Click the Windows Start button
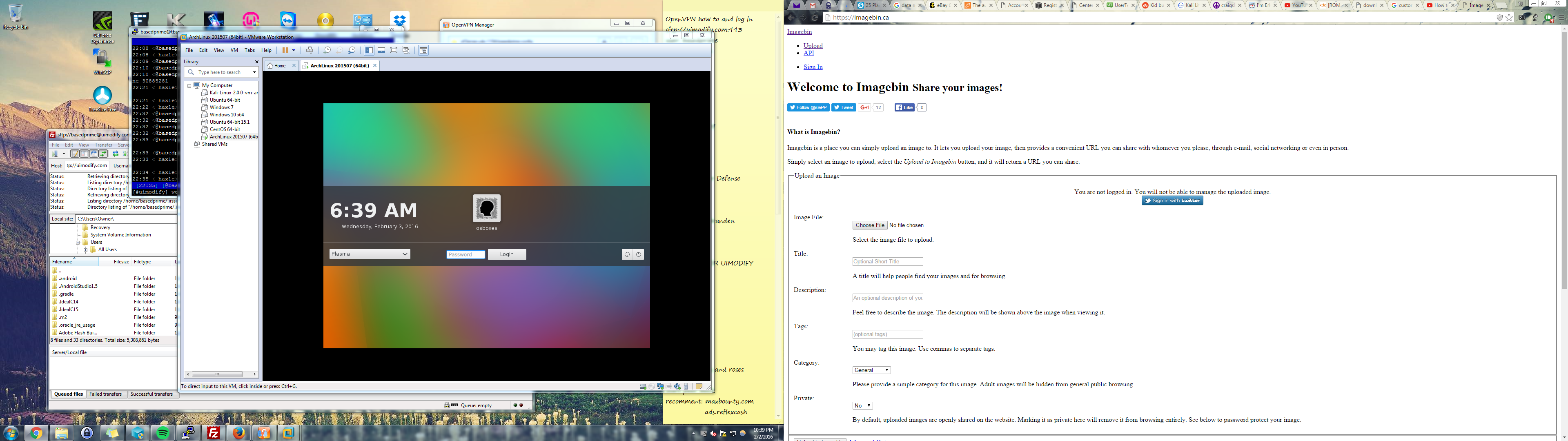 point(10,433)
